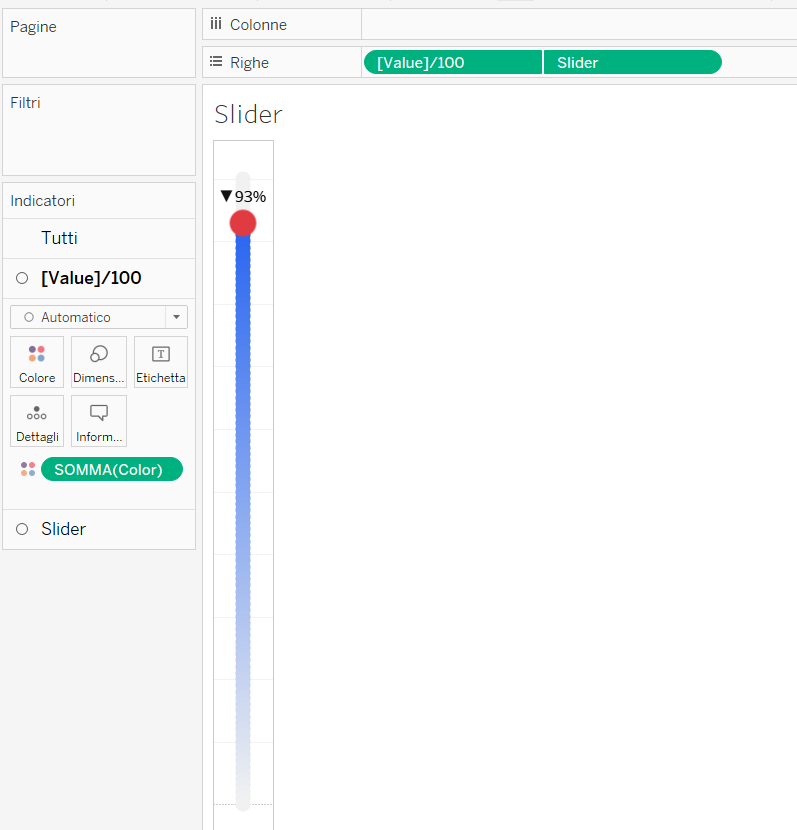The width and height of the screenshot is (797, 830).
Task: Open the Automatico mark type dropdown
Action: (x=88, y=317)
